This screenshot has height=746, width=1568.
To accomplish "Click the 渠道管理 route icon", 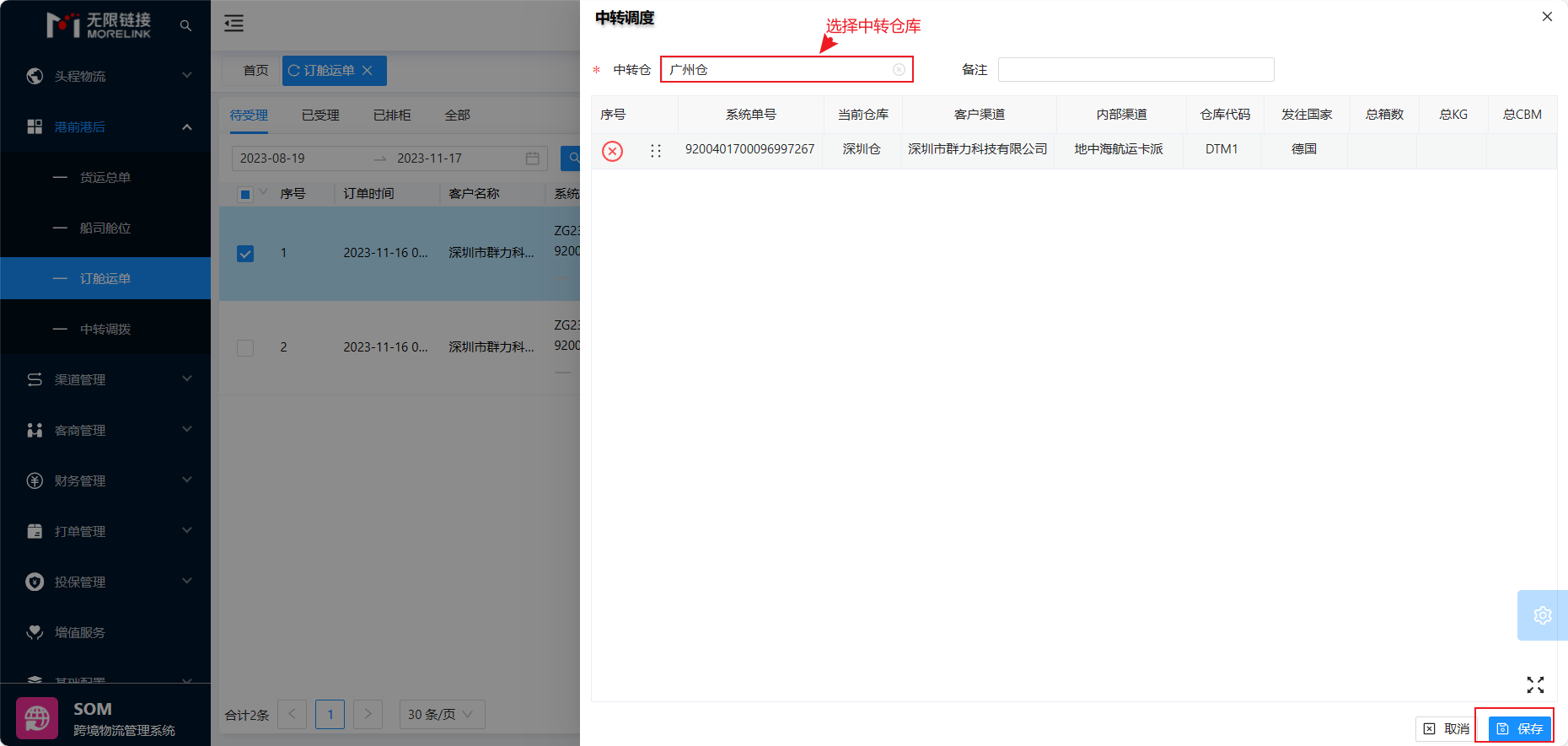I will click(35, 379).
